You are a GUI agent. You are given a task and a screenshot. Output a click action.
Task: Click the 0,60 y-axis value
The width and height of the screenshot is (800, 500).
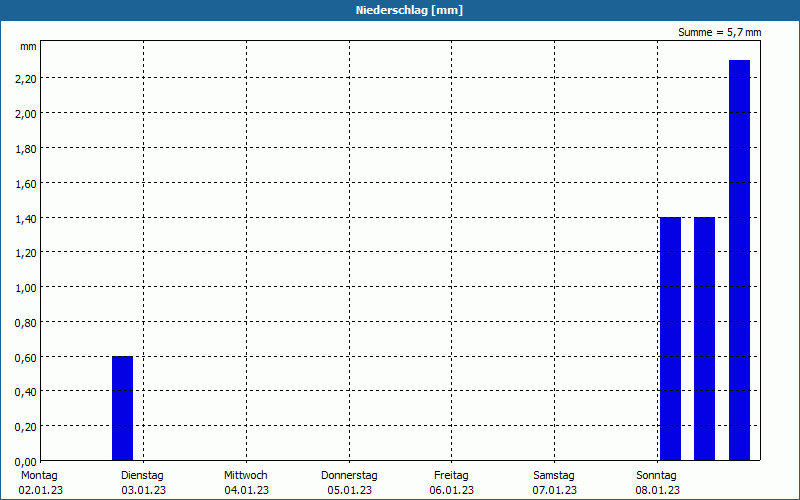click(26, 357)
